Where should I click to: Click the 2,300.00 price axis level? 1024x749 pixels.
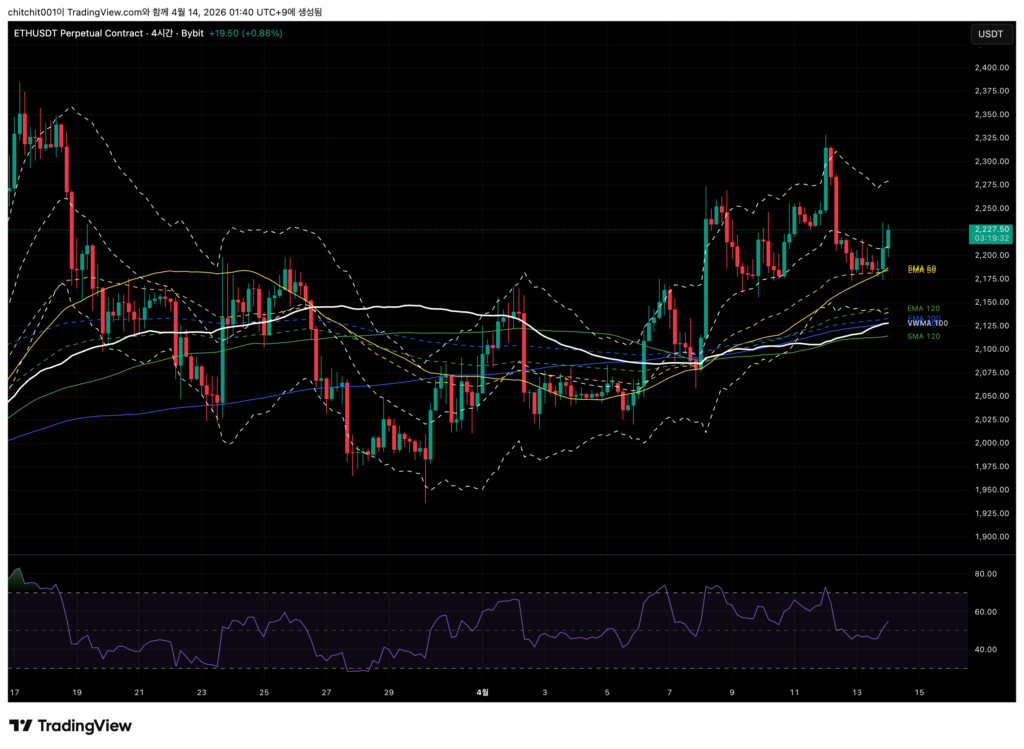tap(989, 162)
